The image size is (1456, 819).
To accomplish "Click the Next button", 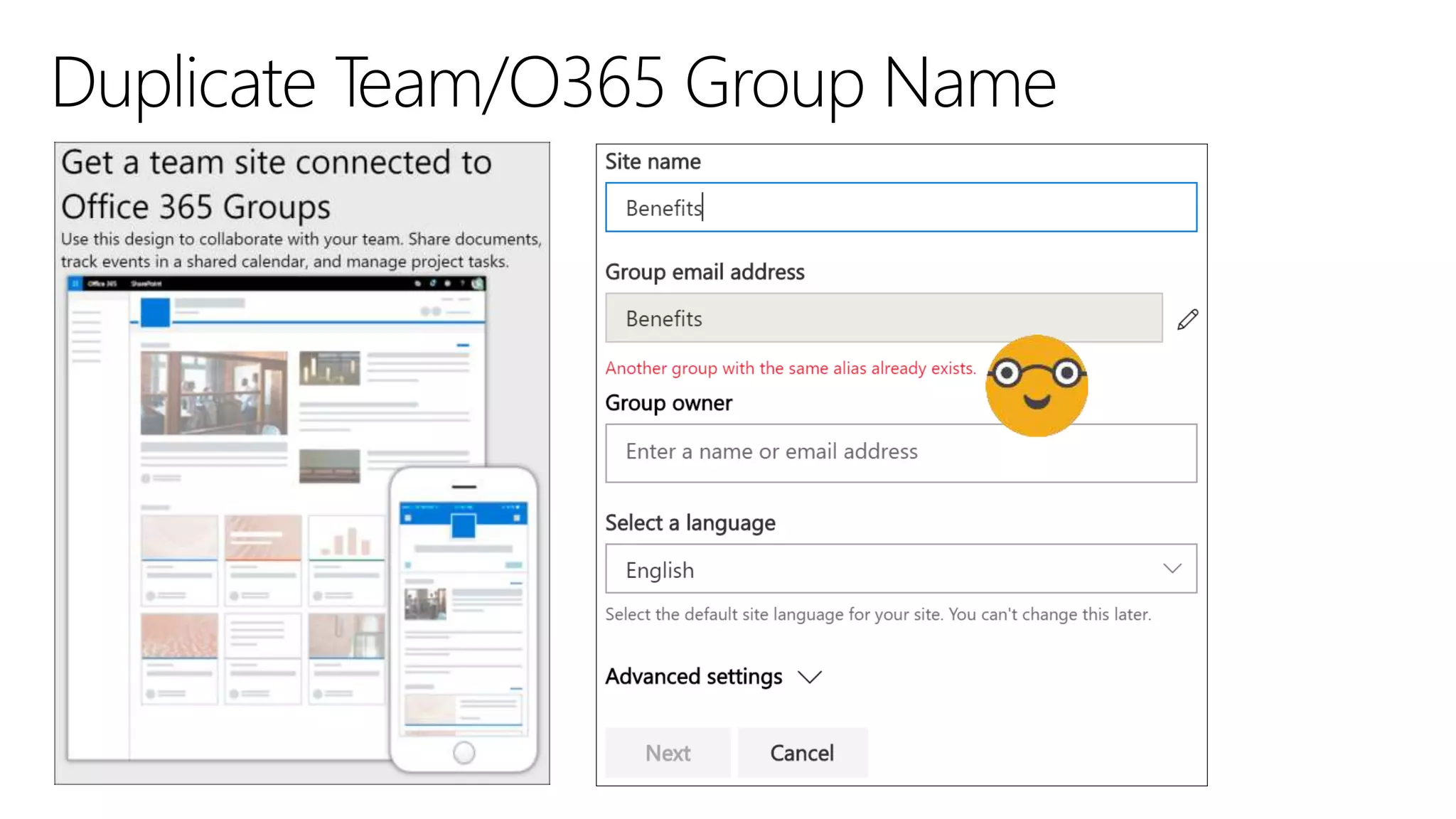I will (x=667, y=752).
